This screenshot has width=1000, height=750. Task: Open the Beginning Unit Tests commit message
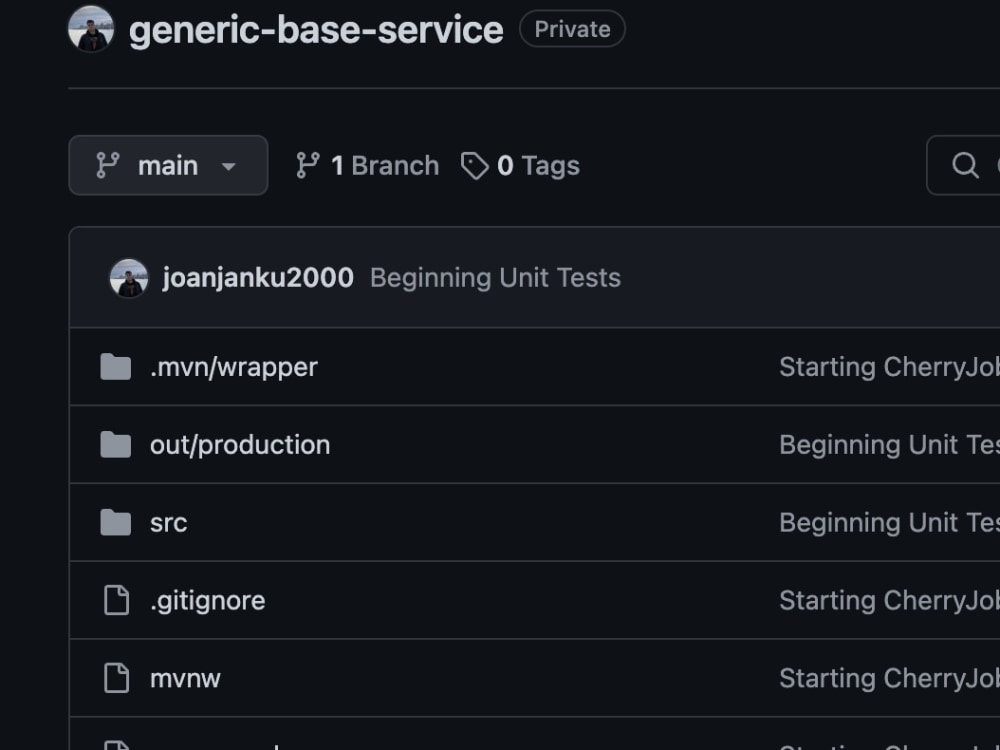(x=495, y=278)
